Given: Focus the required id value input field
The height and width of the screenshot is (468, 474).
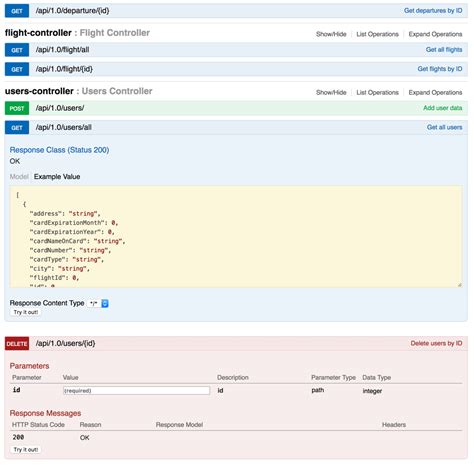Looking at the screenshot, I should (x=136, y=391).
